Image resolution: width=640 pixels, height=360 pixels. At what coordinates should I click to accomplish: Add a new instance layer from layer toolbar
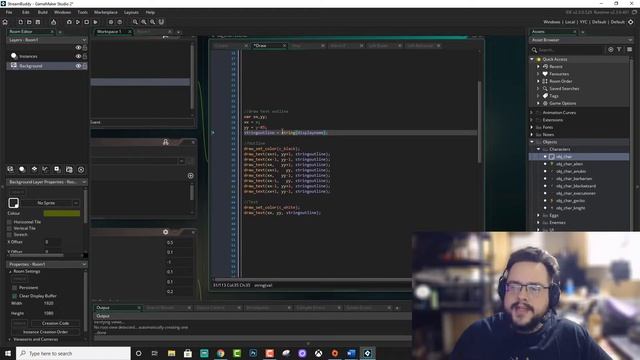coord(22,169)
